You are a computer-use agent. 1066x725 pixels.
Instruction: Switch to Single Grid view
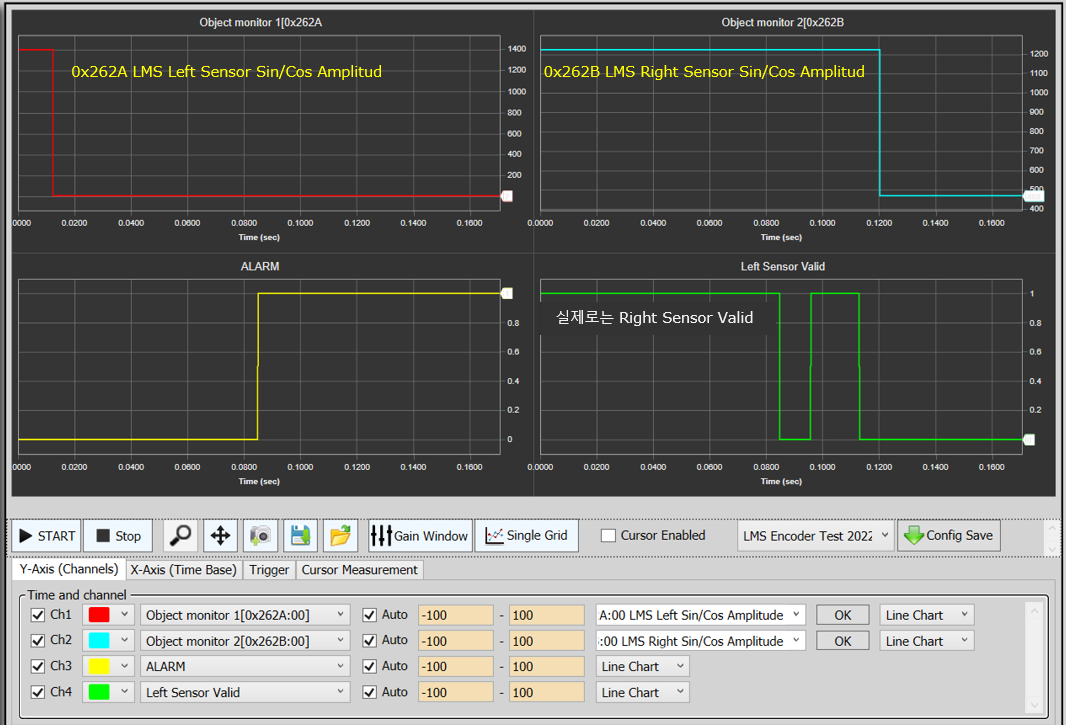pos(527,536)
